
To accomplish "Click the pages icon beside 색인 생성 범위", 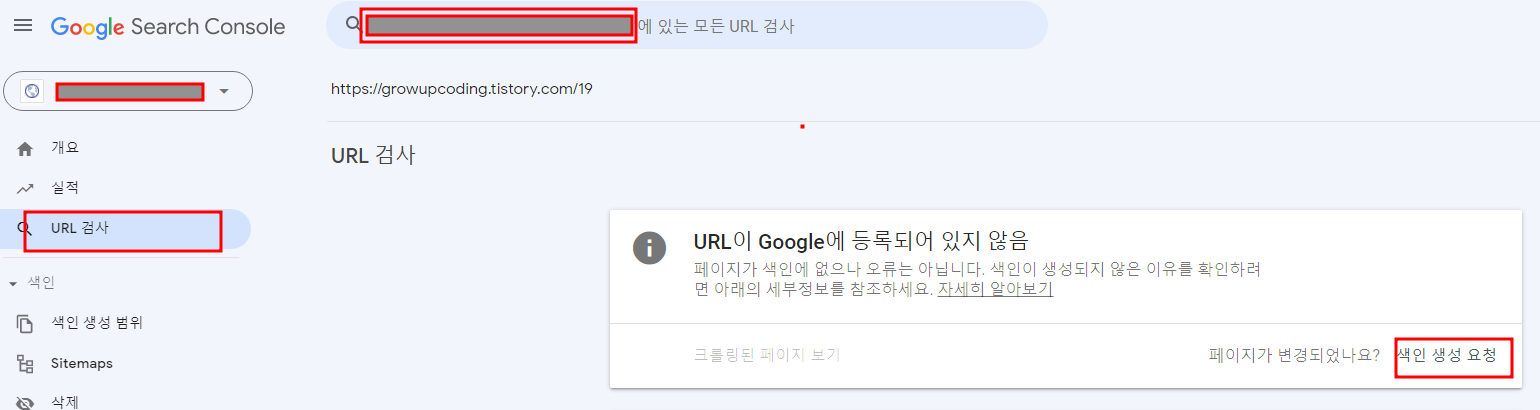I will click(26, 323).
